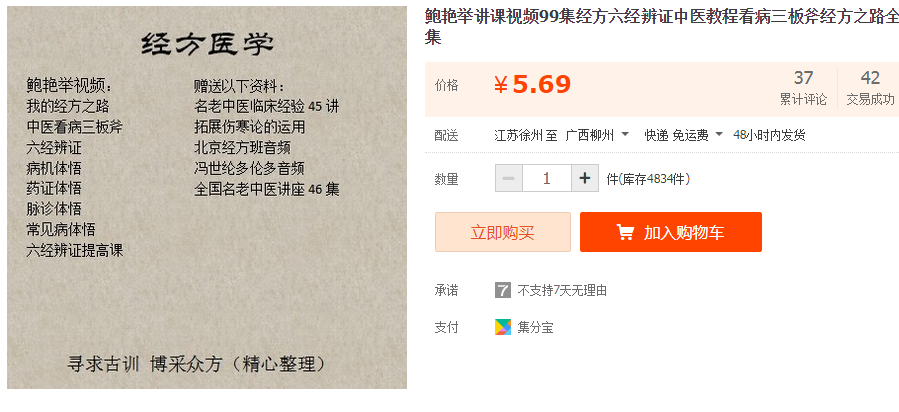The image size is (899, 412).
Task: Click the 经方医学 product image
Action: (x=207, y=197)
